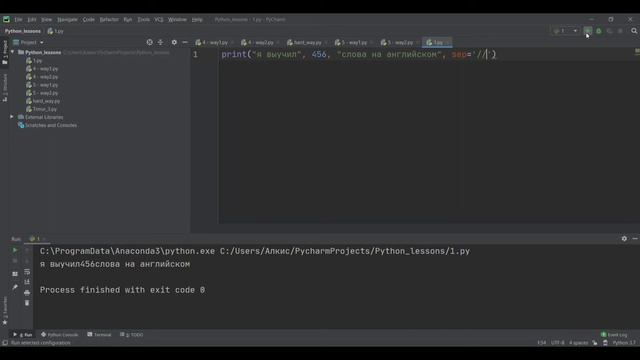Toggle soft-wrap in Run console
The image size is (640, 360).
coord(27,271)
